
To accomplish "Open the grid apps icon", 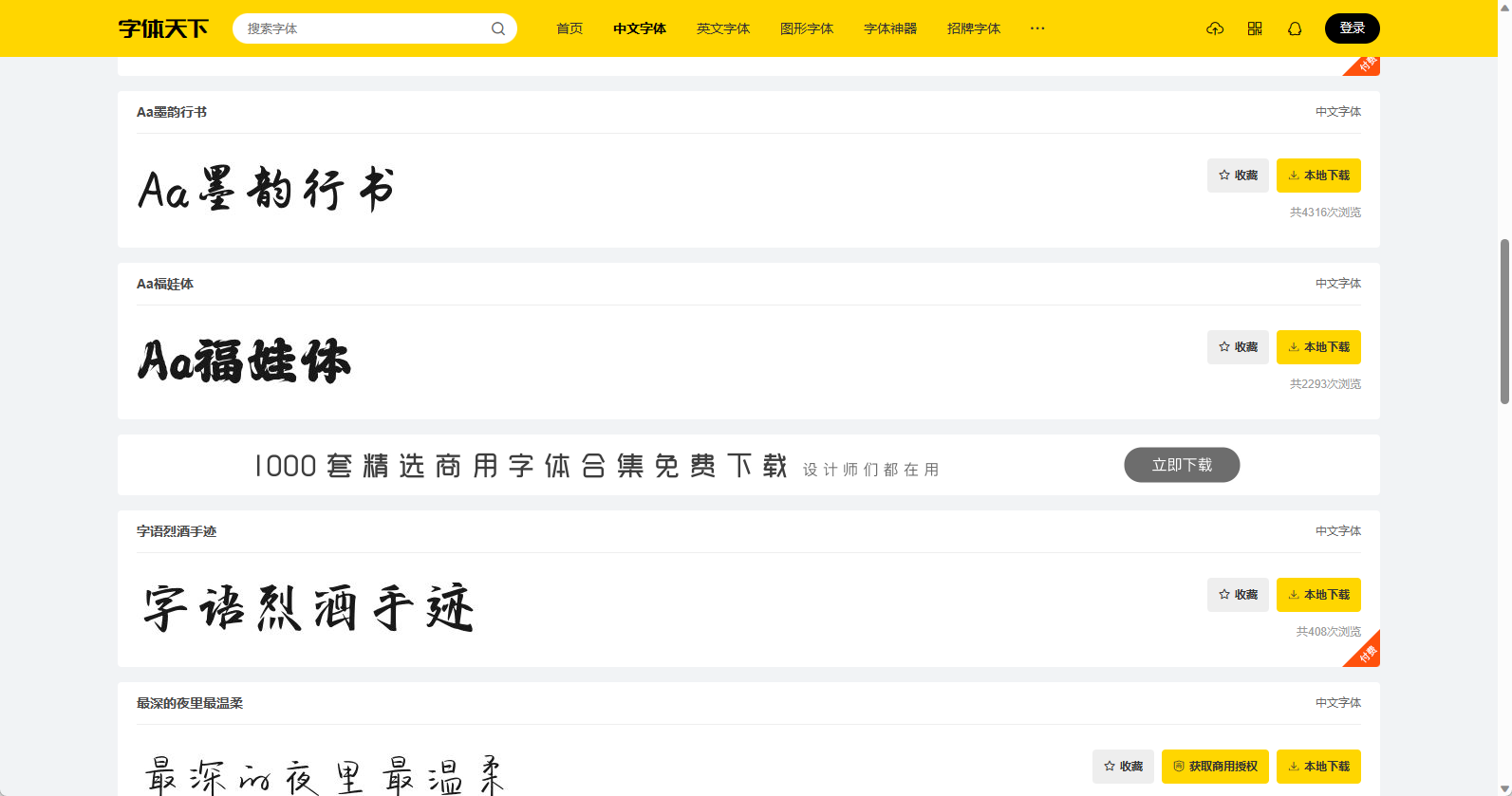I will point(1255,28).
